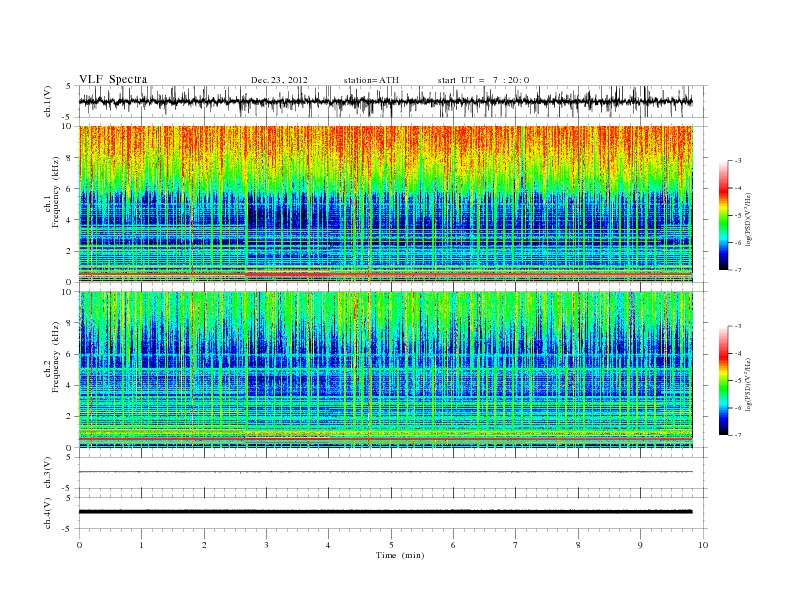
Task: Click the ch.1 spectrogram panel
Action: pyautogui.click(x=385, y=203)
